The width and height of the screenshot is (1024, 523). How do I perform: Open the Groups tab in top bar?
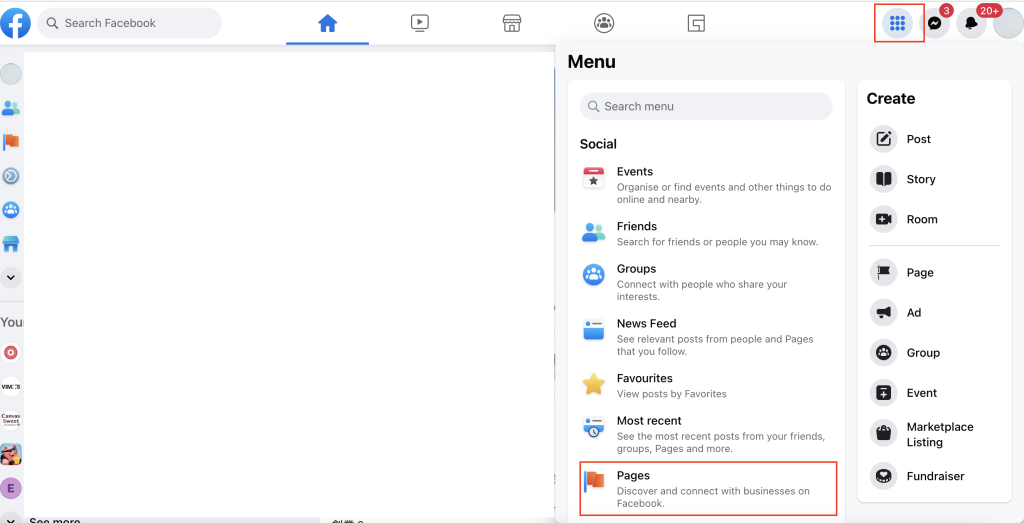(x=604, y=24)
